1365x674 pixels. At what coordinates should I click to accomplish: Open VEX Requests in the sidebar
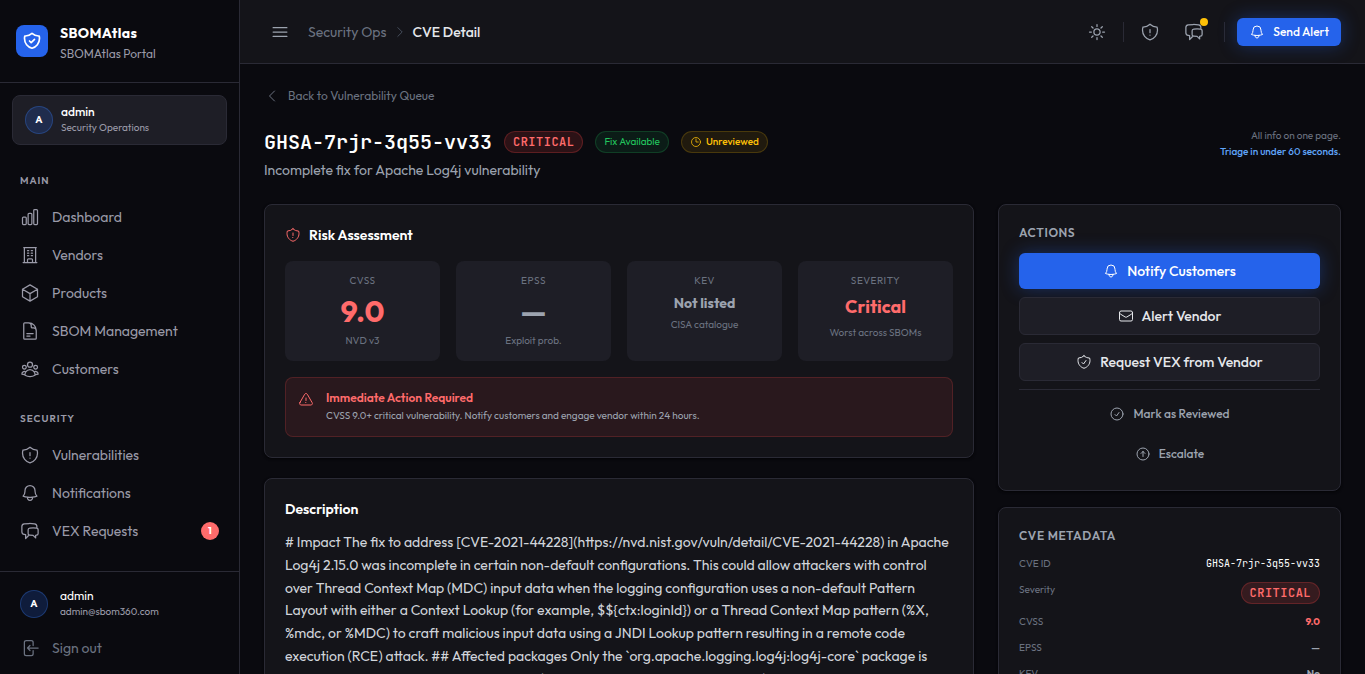click(120, 531)
